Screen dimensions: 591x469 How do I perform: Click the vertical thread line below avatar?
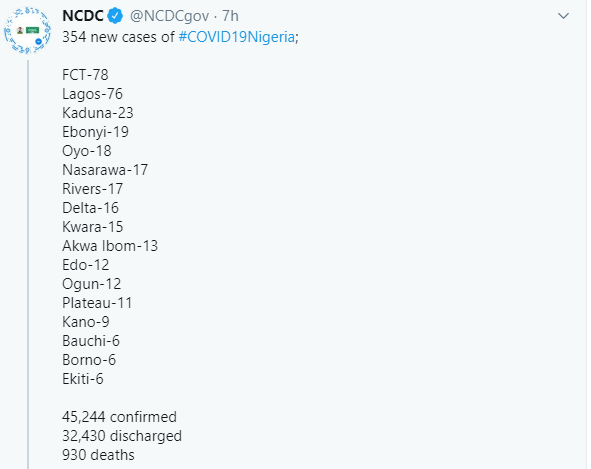click(28, 264)
